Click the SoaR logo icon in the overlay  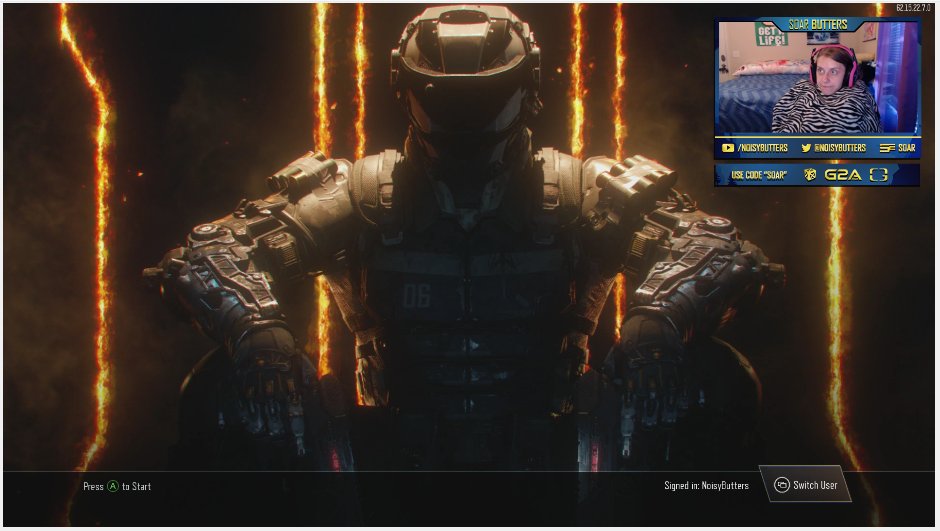click(x=887, y=148)
